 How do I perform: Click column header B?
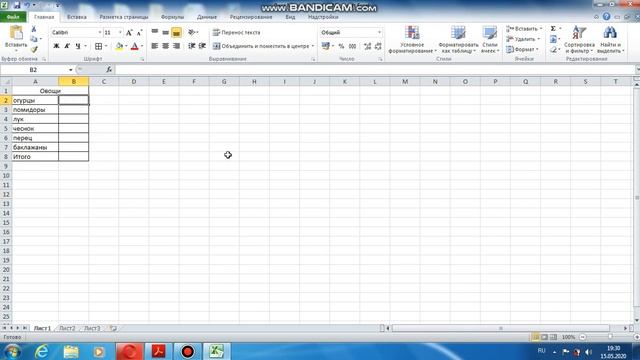tap(73, 82)
